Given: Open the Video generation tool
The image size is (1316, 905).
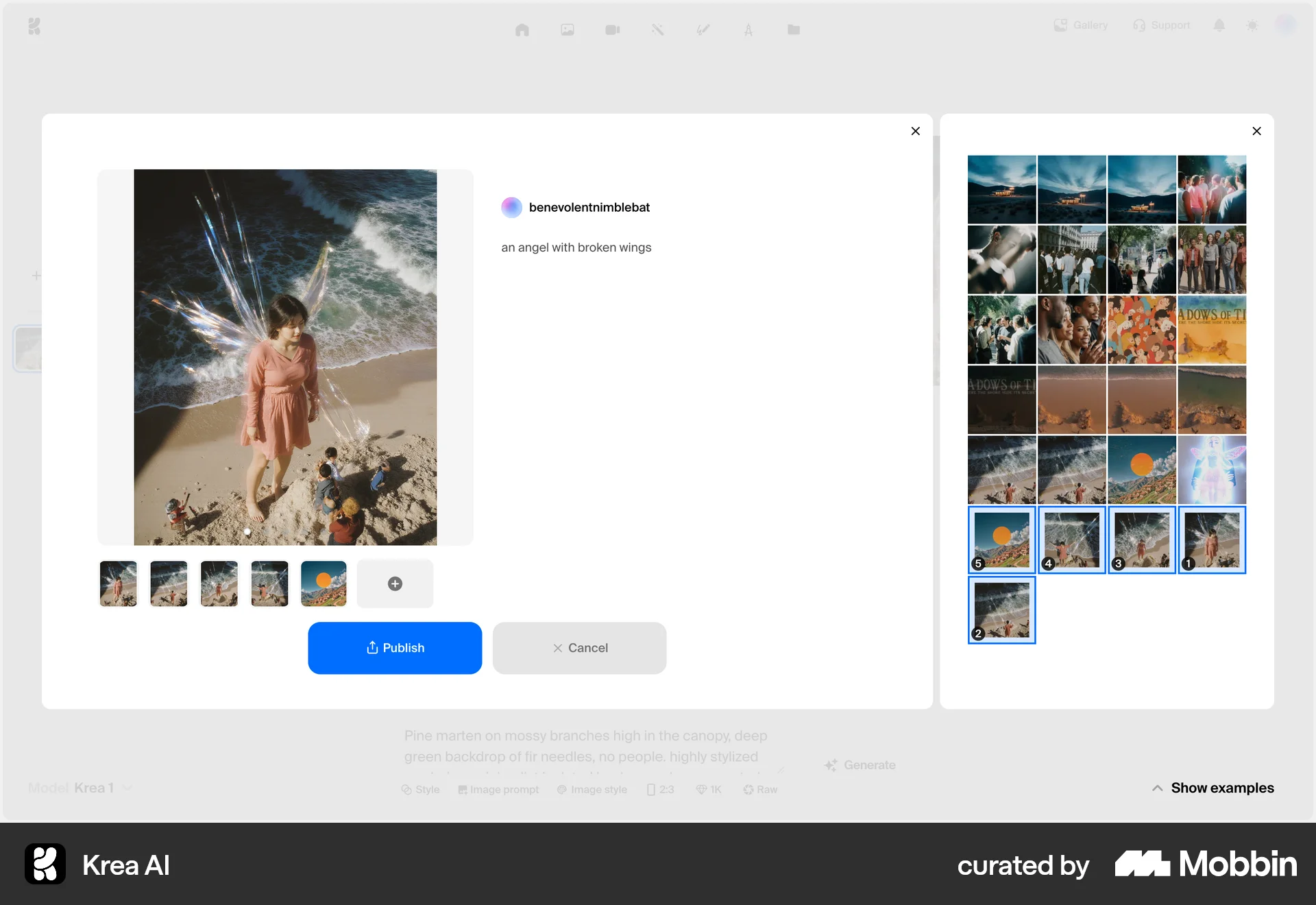Looking at the screenshot, I should [612, 29].
